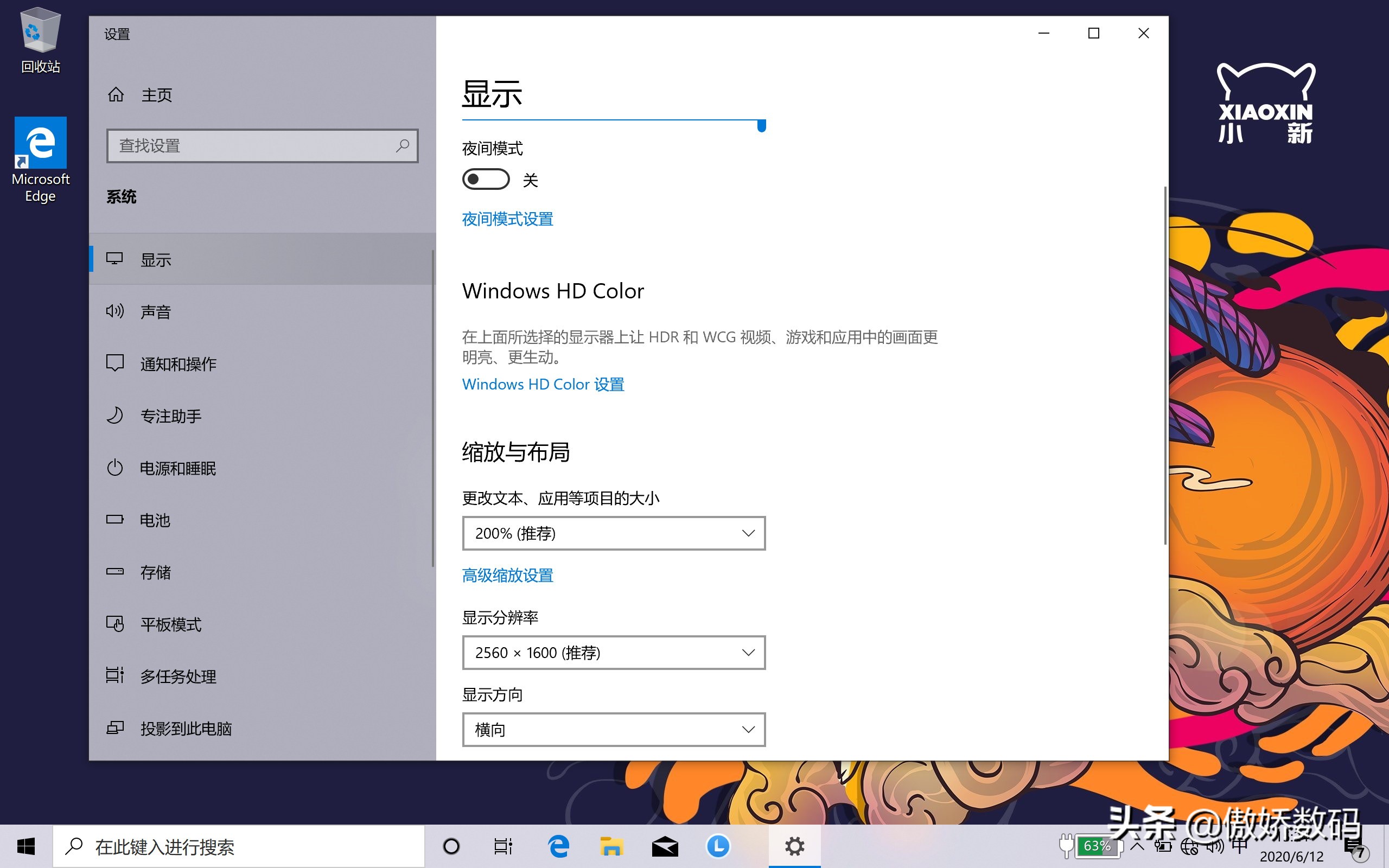This screenshot has width=1389, height=868.
Task: Expand the 200% (推荐) scaling dropdown
Action: (x=614, y=533)
